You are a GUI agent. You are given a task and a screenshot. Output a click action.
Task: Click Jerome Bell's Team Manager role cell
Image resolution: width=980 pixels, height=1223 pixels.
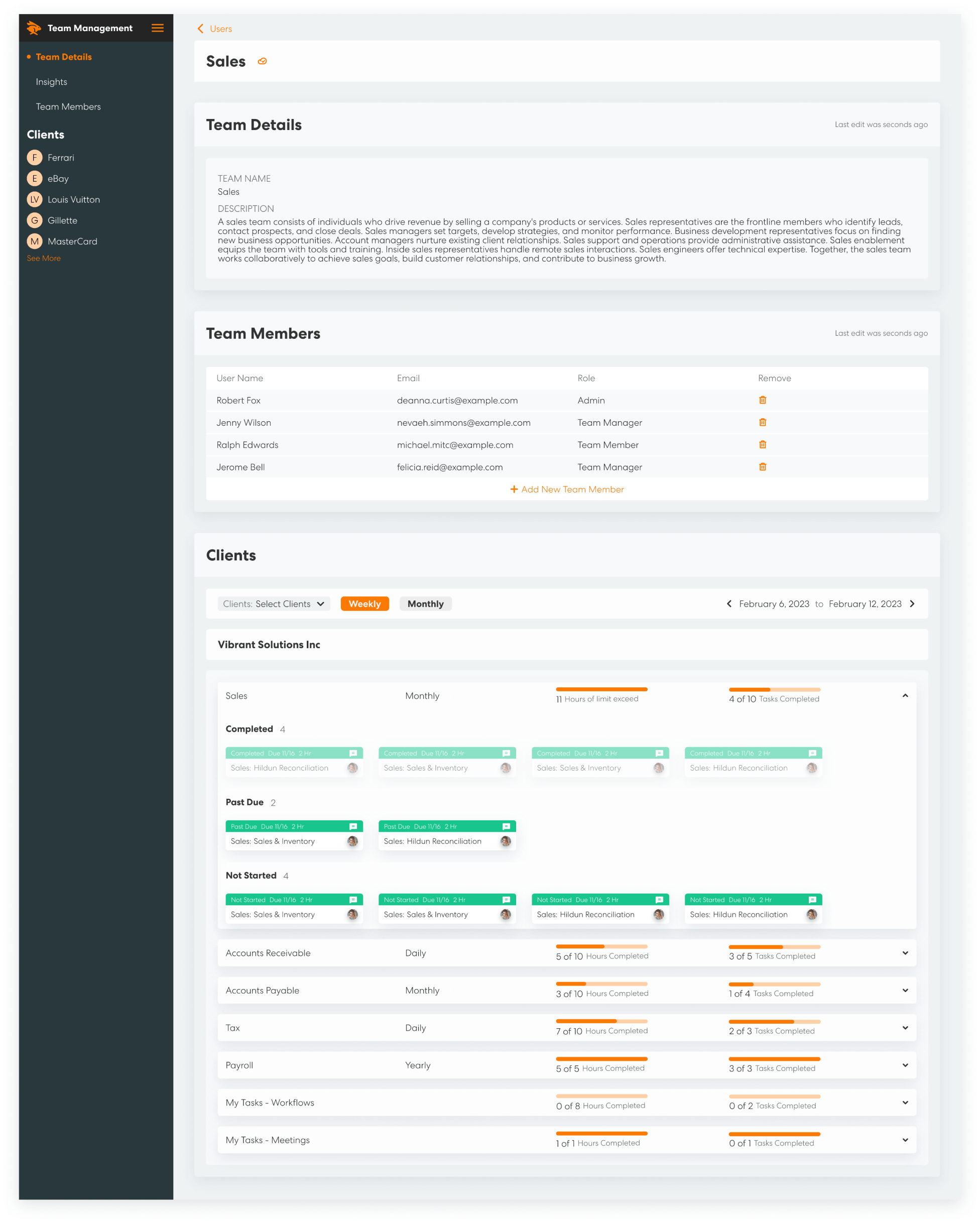point(609,467)
